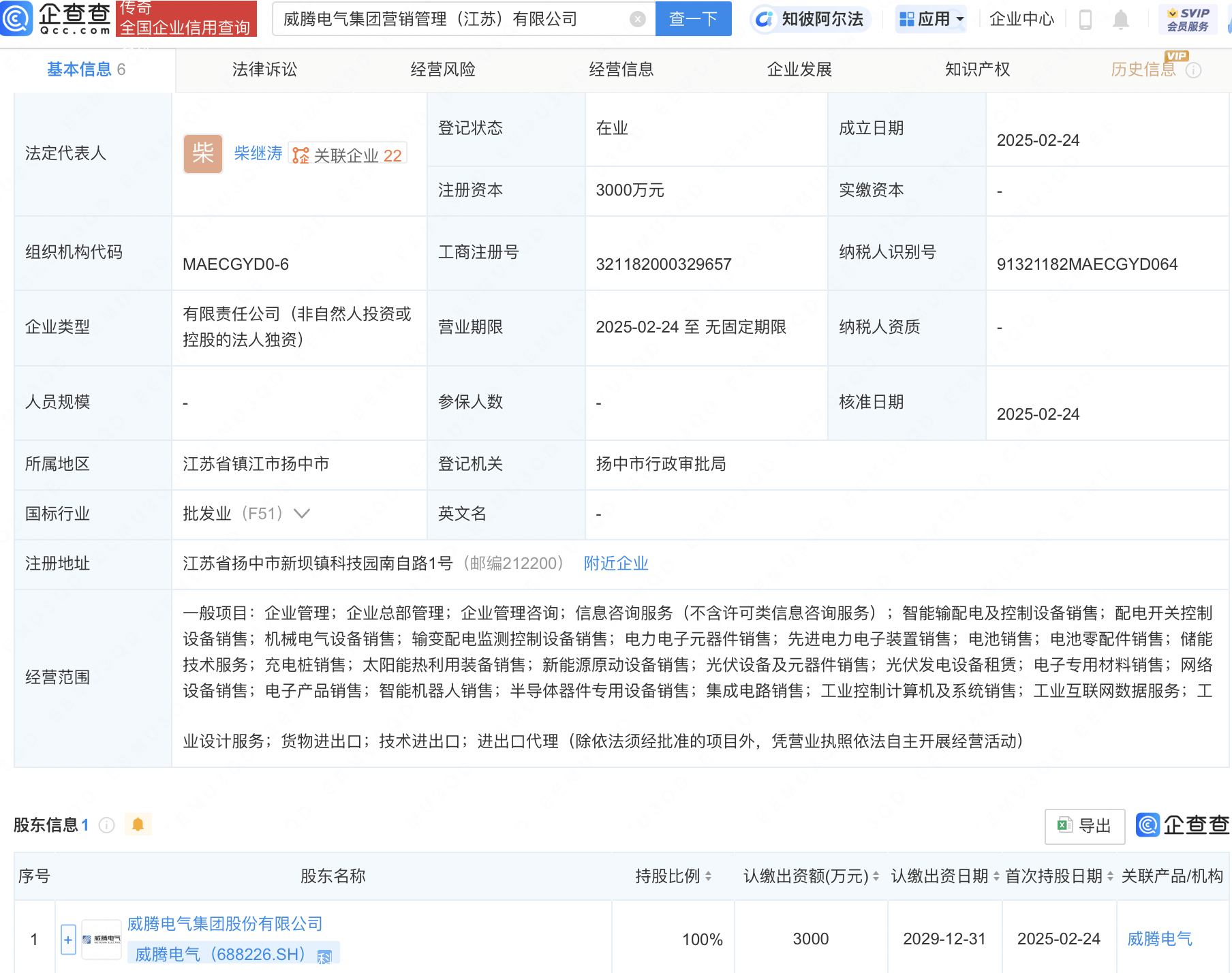Open the 应用 dropdown menu
1232x973 pixels.
(931, 19)
